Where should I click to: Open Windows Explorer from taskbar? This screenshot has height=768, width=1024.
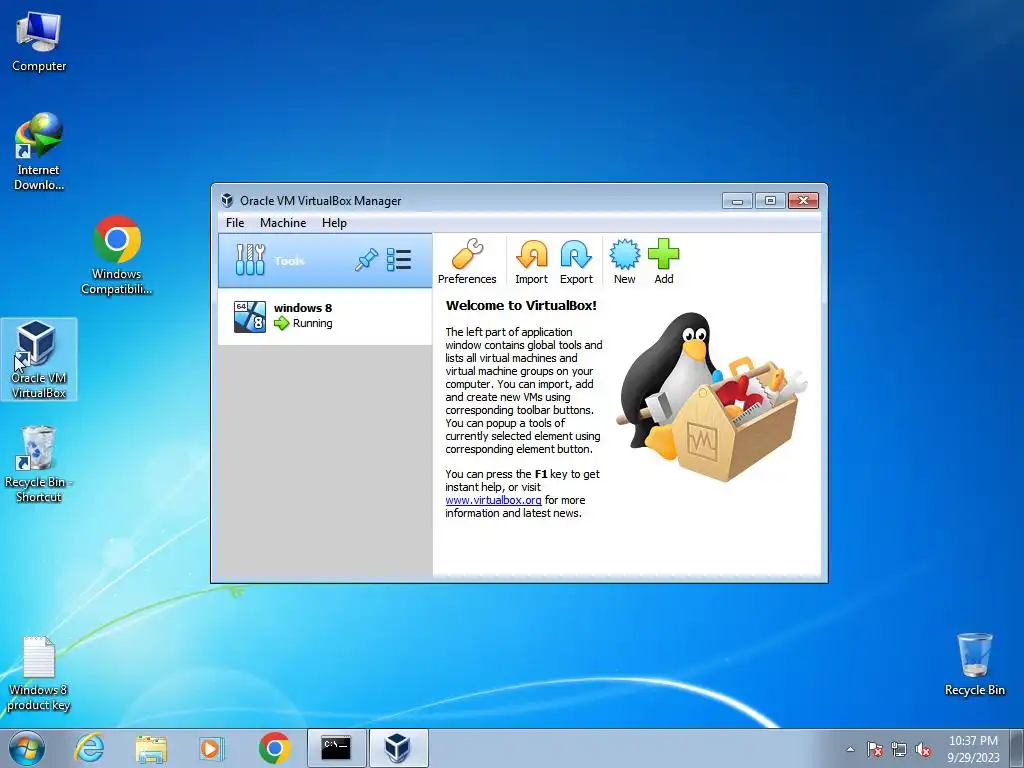pos(151,748)
